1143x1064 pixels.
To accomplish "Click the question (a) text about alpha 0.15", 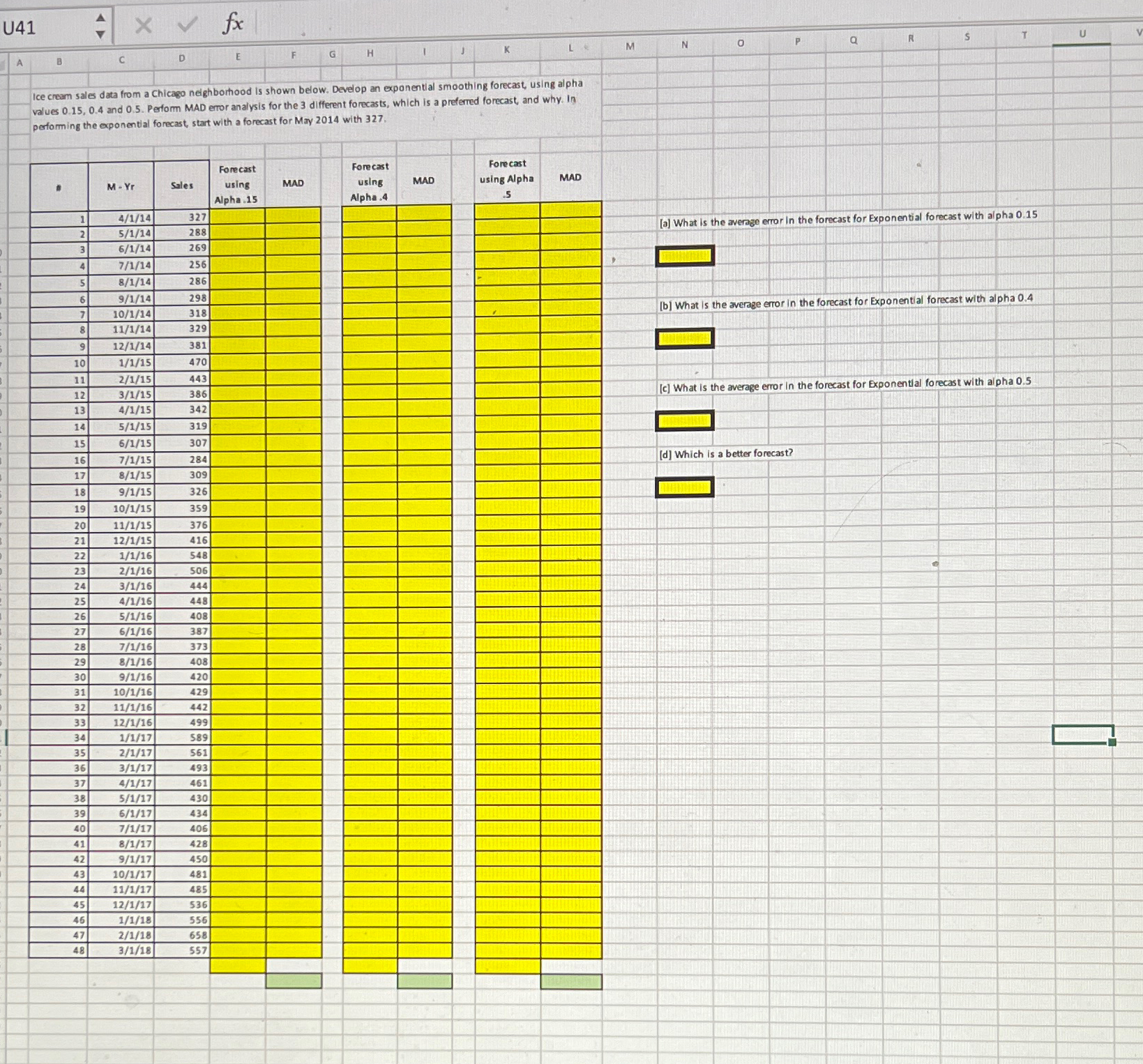I will point(848,218).
